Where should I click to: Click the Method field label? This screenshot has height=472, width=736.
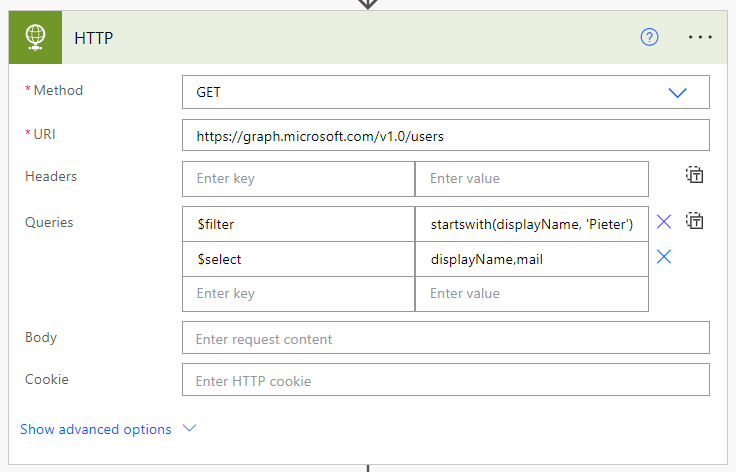click(58, 90)
